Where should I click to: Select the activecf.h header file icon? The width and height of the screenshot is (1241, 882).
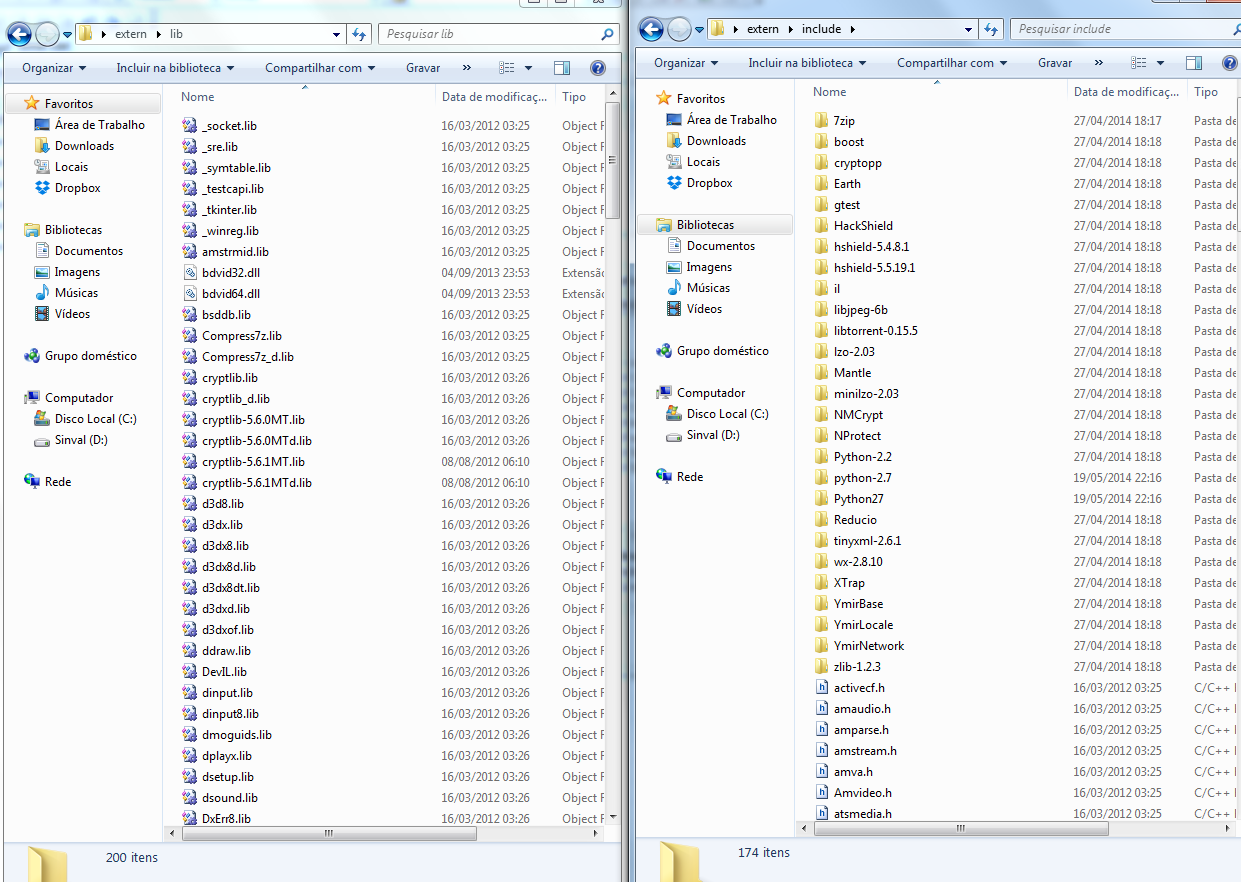click(822, 688)
